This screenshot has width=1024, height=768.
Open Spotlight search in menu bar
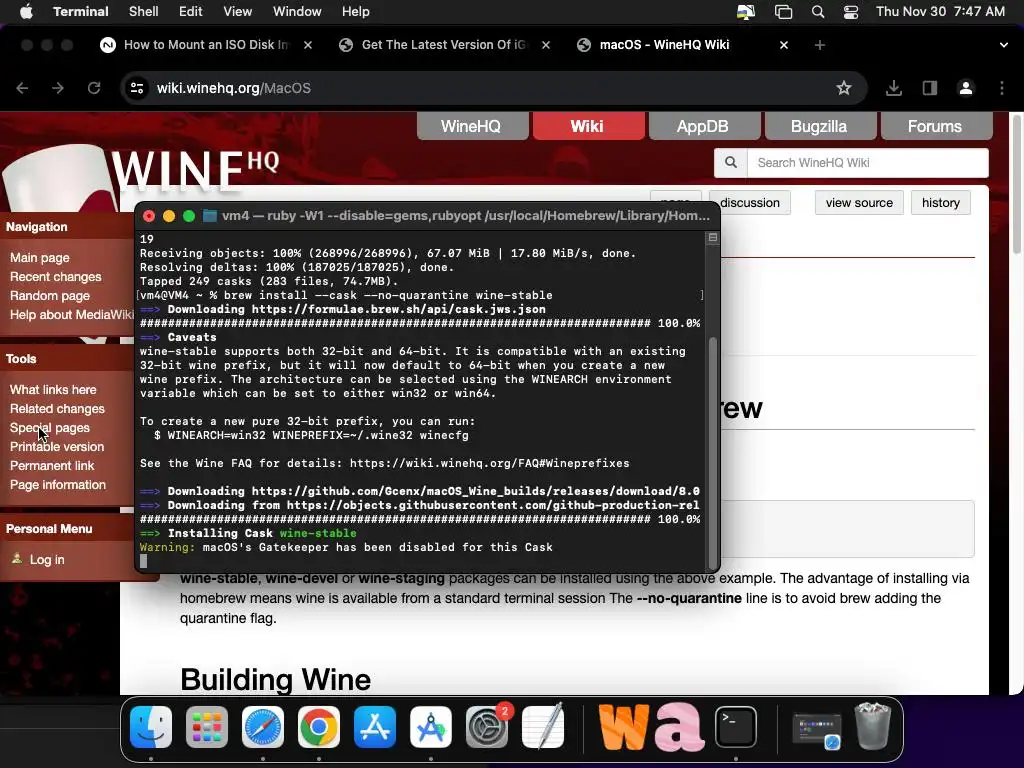(x=818, y=12)
